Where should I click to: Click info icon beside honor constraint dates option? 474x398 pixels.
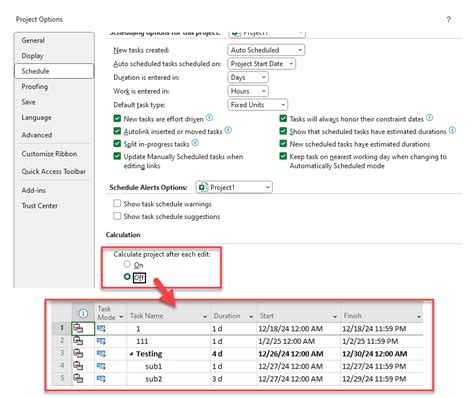click(430, 118)
